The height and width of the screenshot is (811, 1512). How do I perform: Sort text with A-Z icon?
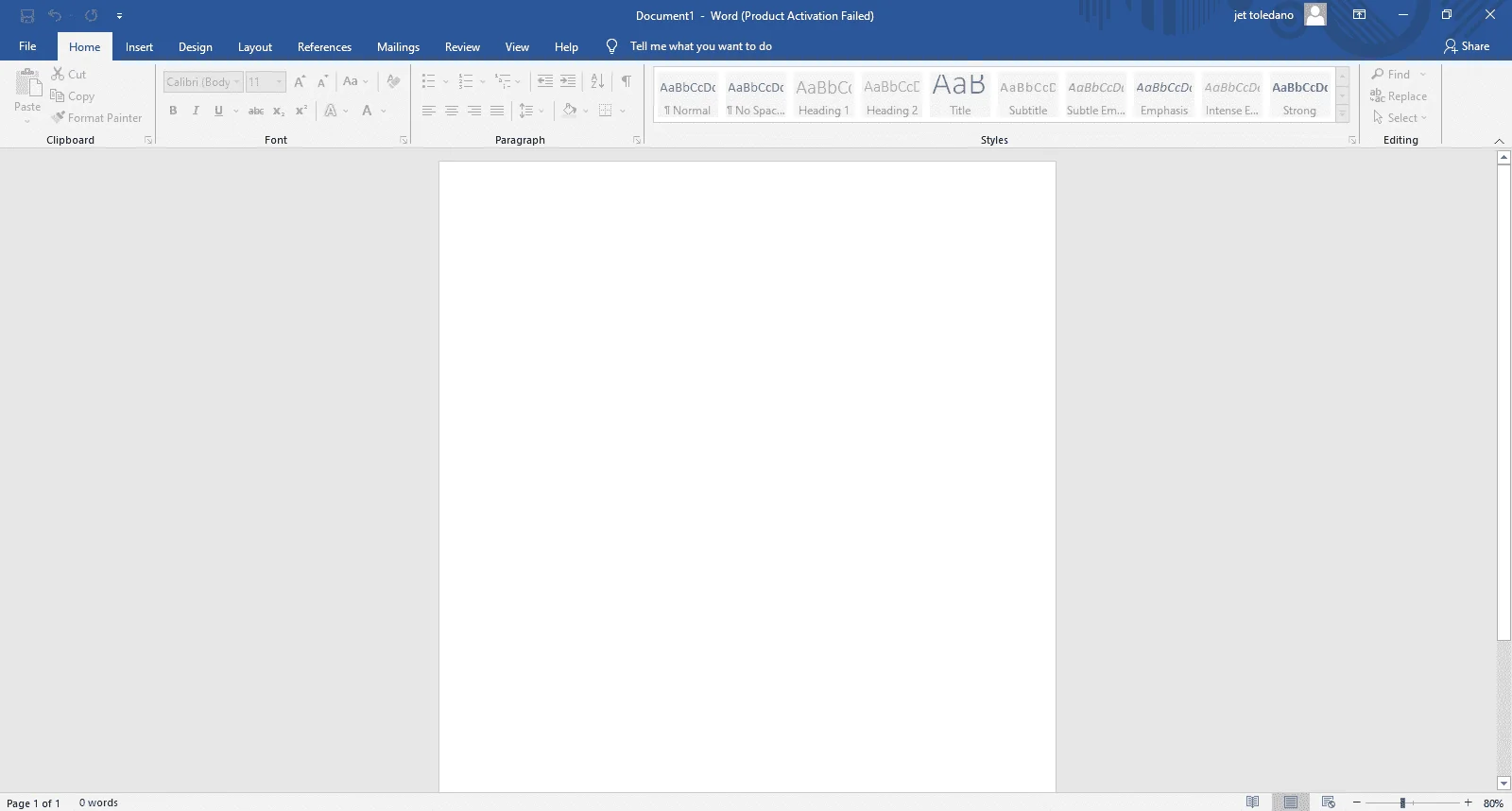click(x=597, y=81)
